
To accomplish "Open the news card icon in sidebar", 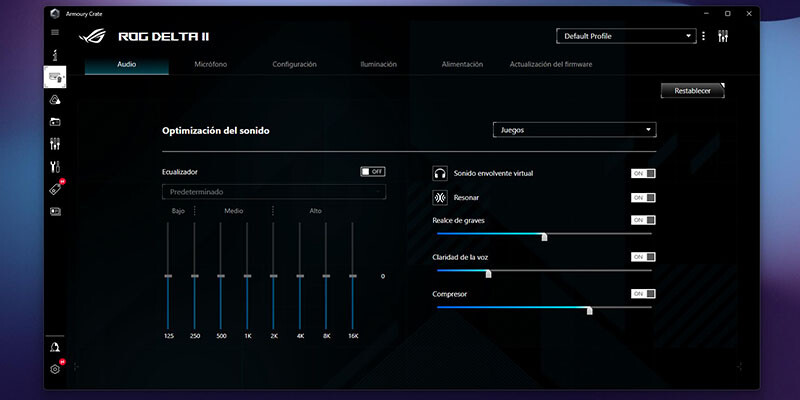I will 55,211.
